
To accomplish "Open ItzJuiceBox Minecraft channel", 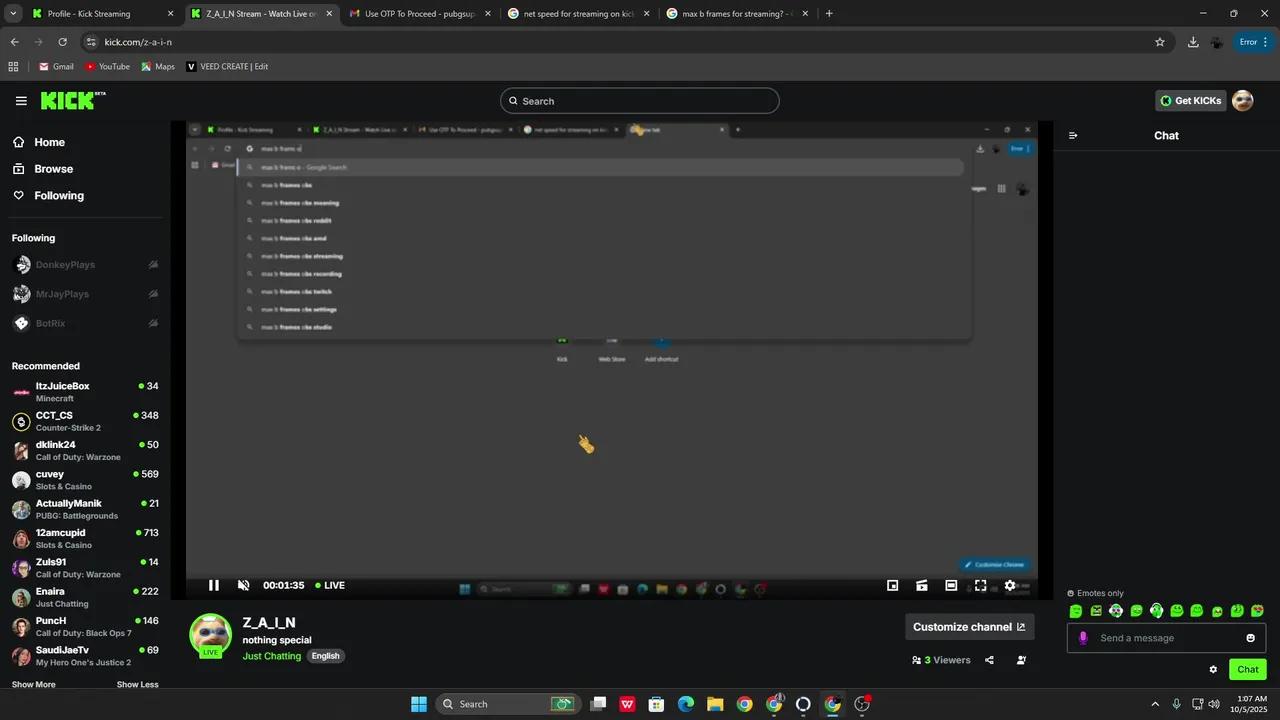I will 85,392.
